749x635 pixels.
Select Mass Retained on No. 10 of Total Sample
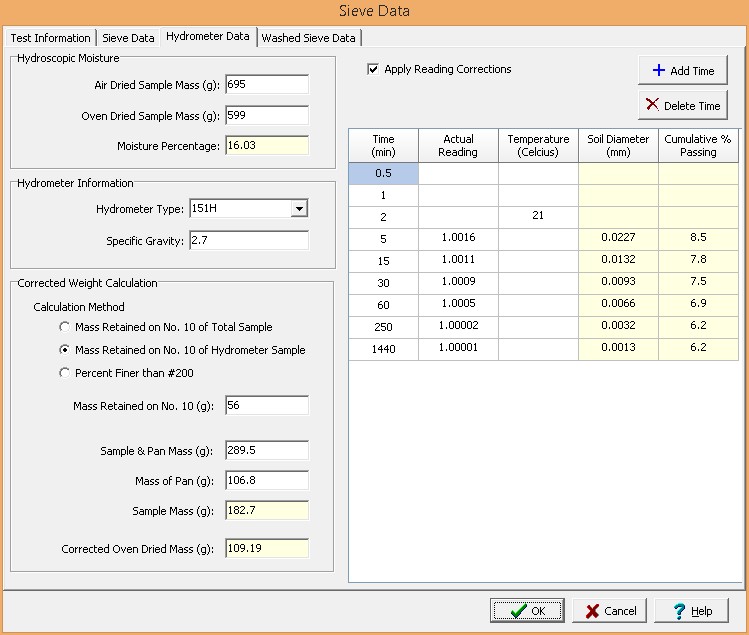pyautogui.click(x=65, y=327)
